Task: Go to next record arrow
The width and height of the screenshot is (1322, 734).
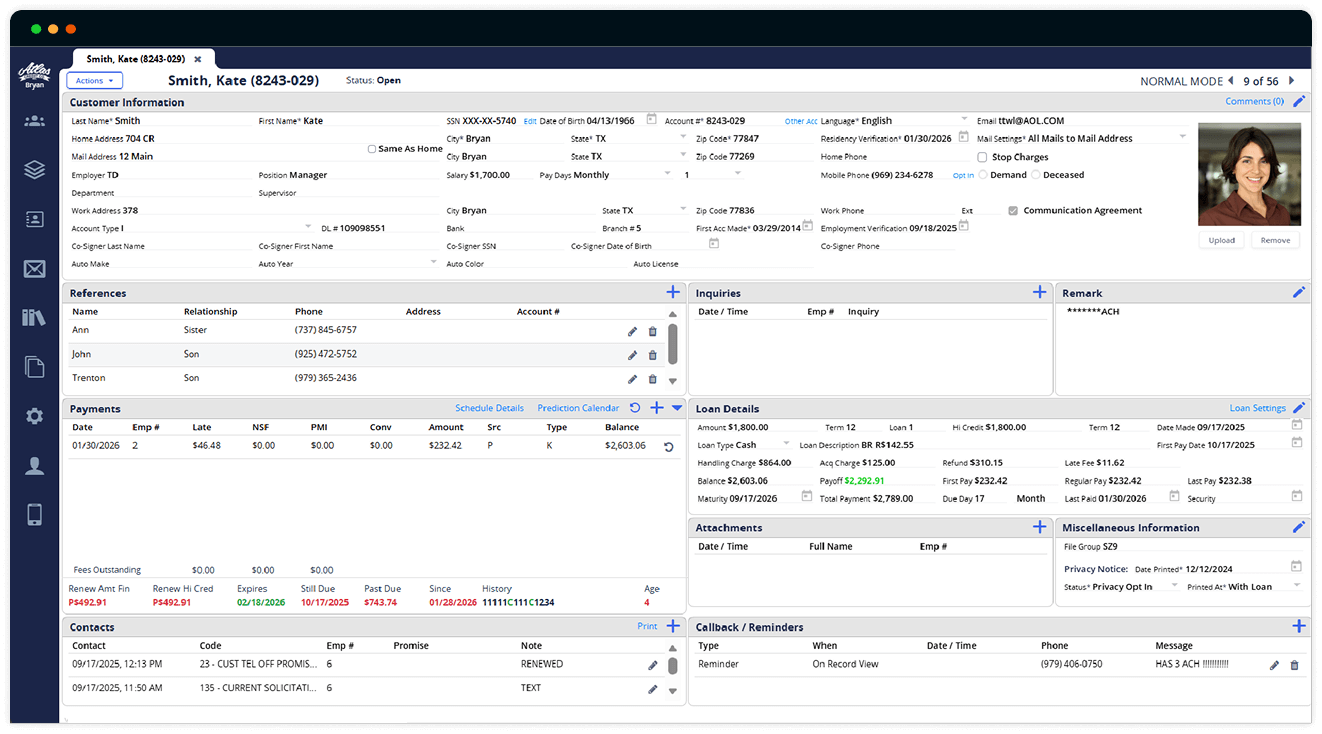Action: [x=1291, y=81]
